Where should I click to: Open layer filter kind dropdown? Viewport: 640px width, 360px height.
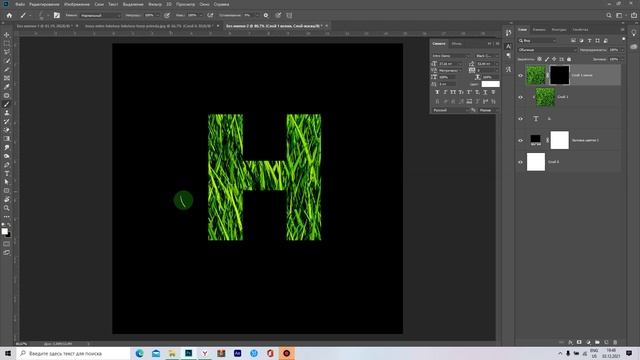538,41
